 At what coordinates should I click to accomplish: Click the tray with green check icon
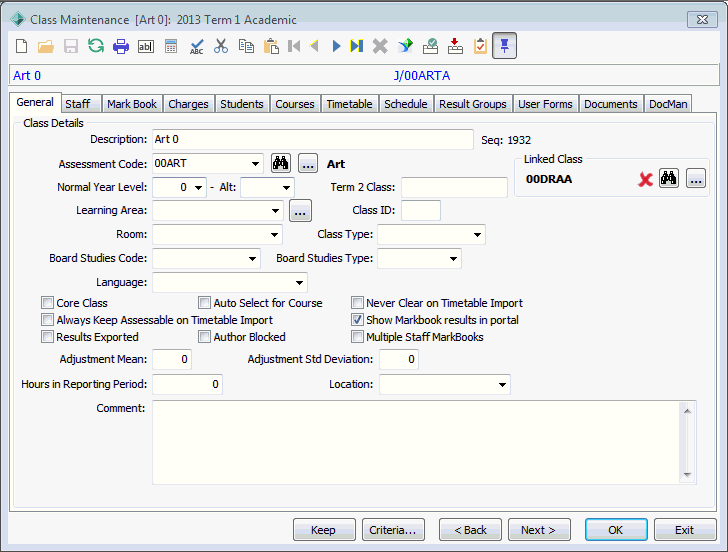coord(430,46)
